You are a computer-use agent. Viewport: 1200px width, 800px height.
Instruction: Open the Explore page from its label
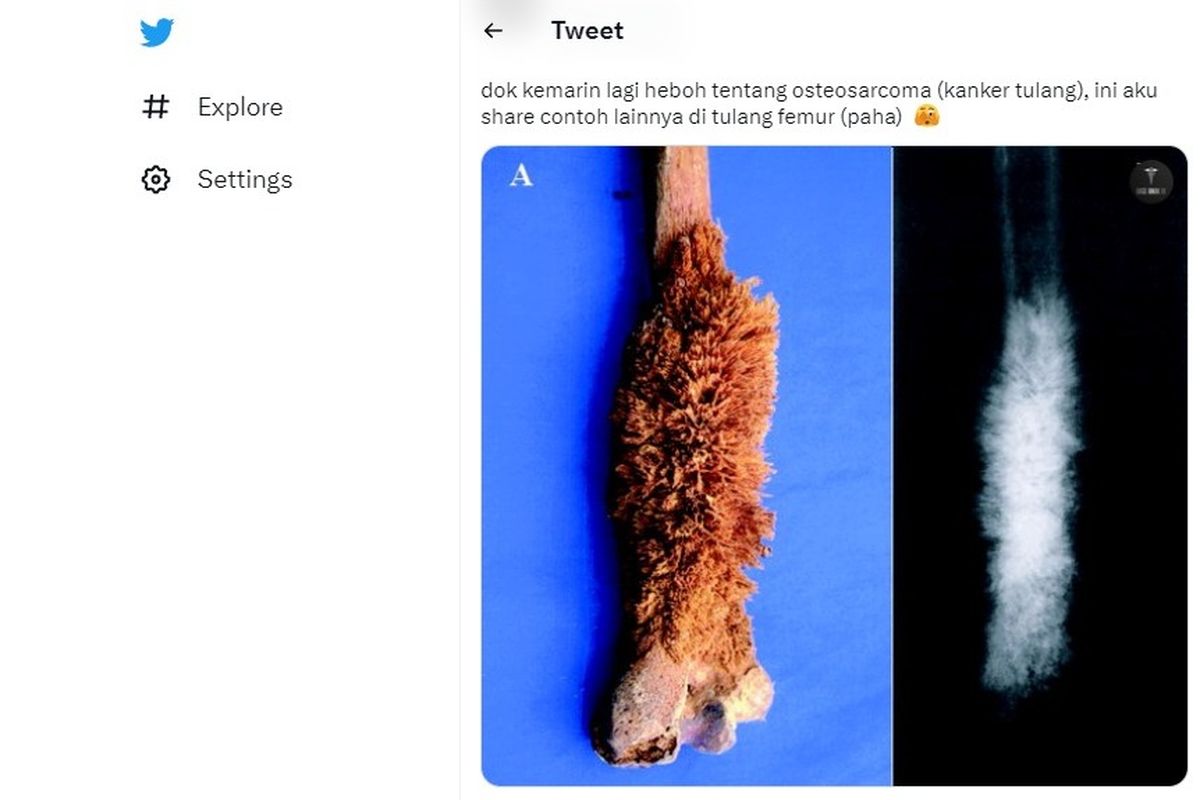pyautogui.click(x=240, y=107)
